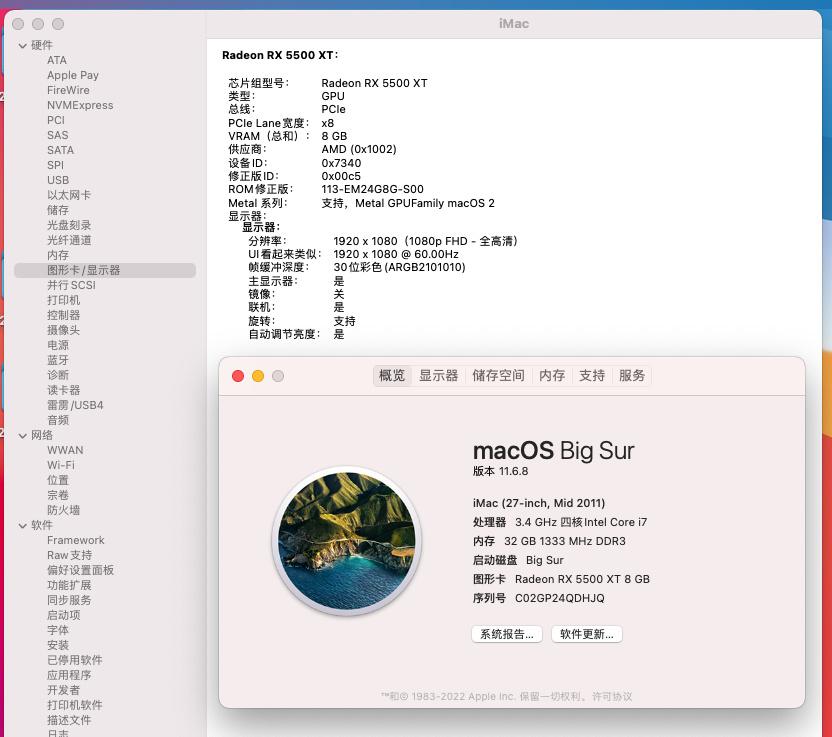The image size is (832, 737).
Task: Open SPI hardware entry
Action: [x=55, y=165]
